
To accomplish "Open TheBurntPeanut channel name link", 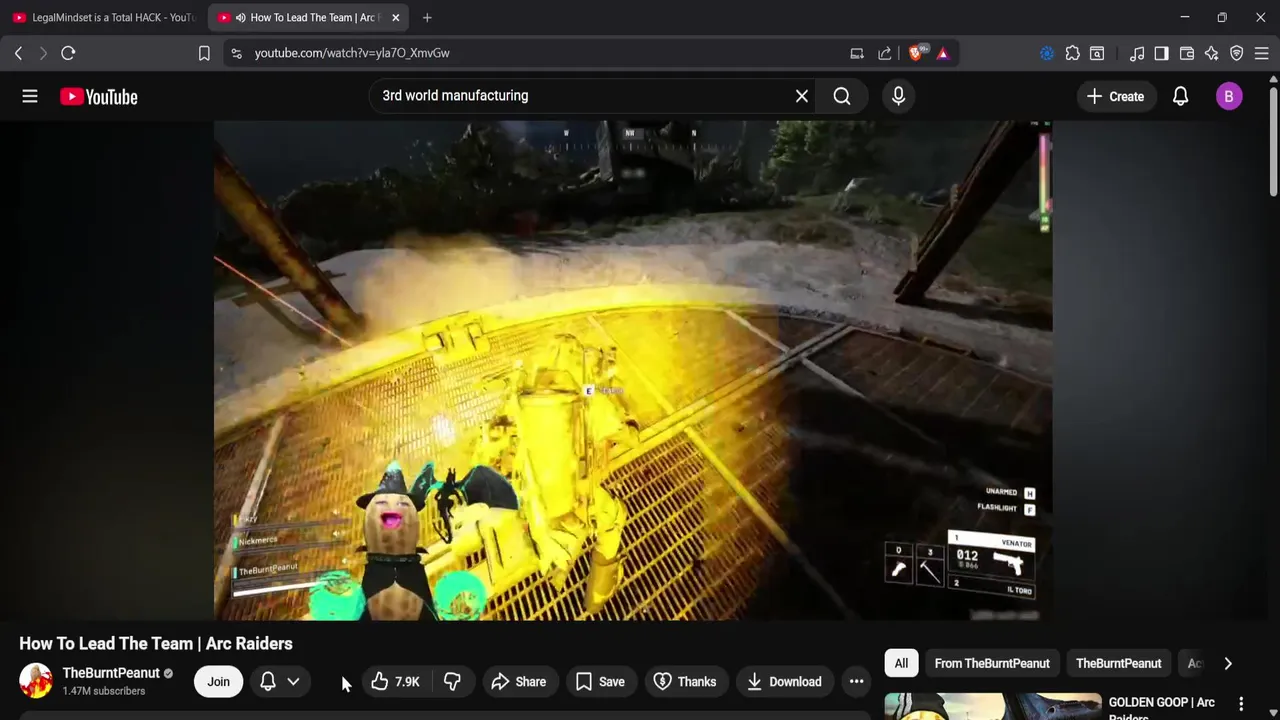I will pyautogui.click(x=111, y=673).
